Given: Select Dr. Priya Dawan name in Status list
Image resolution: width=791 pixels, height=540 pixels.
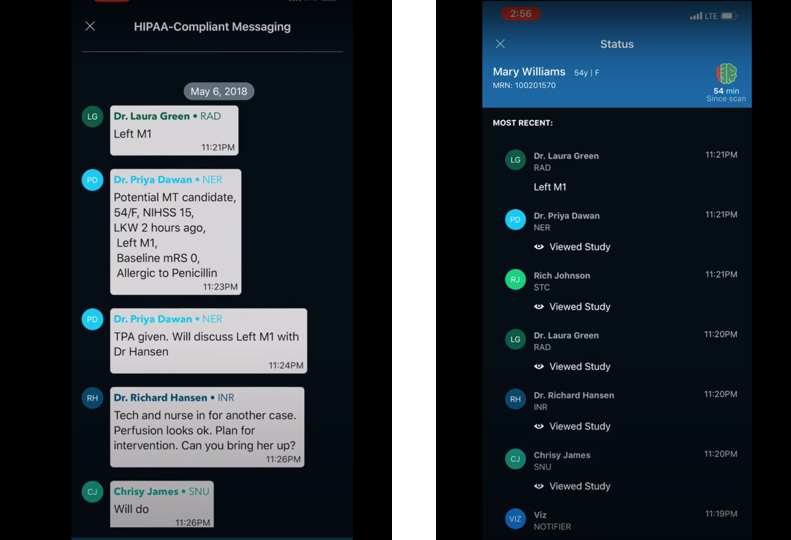Looking at the screenshot, I should [567, 216].
